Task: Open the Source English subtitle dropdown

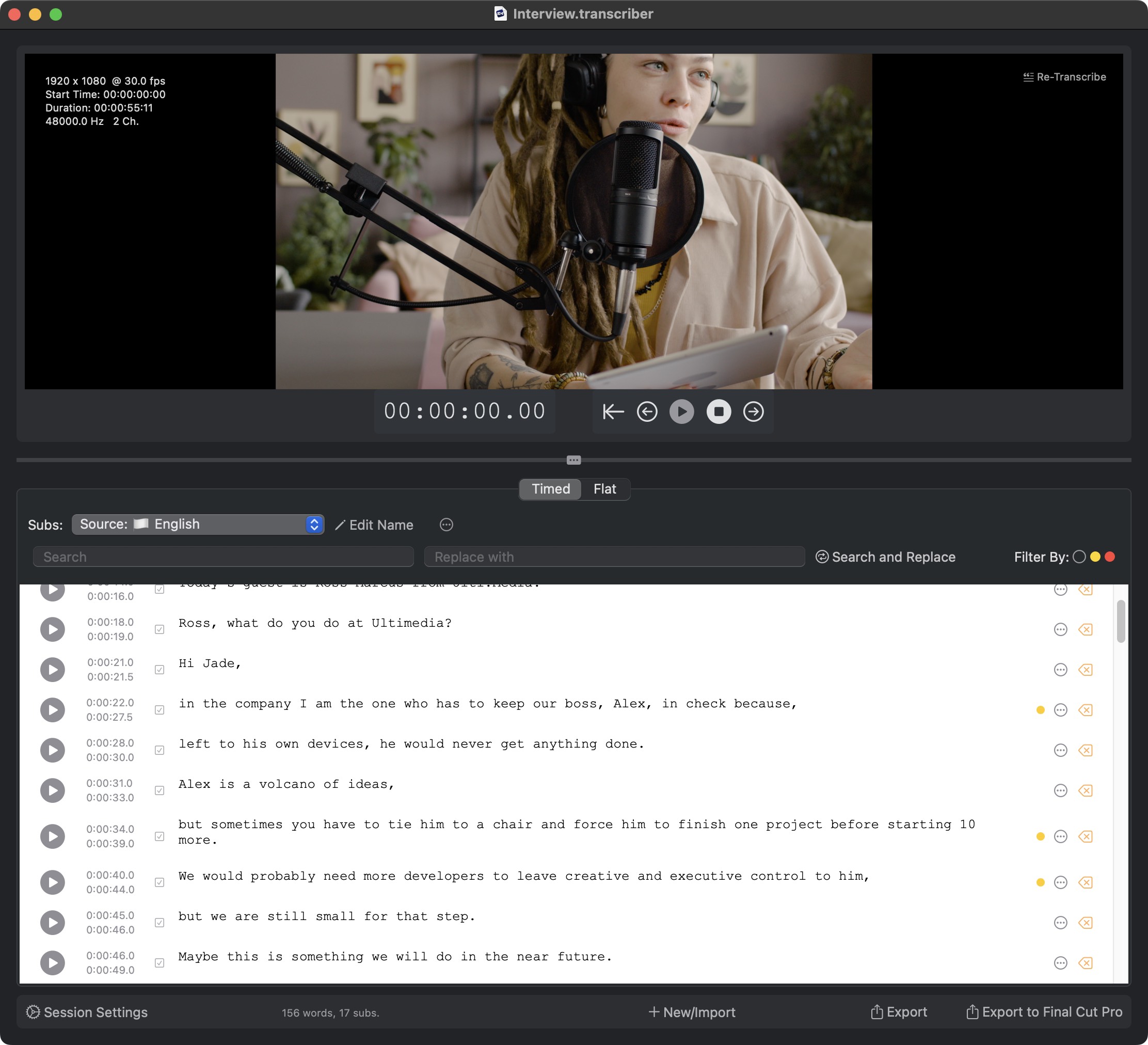Action: click(198, 525)
